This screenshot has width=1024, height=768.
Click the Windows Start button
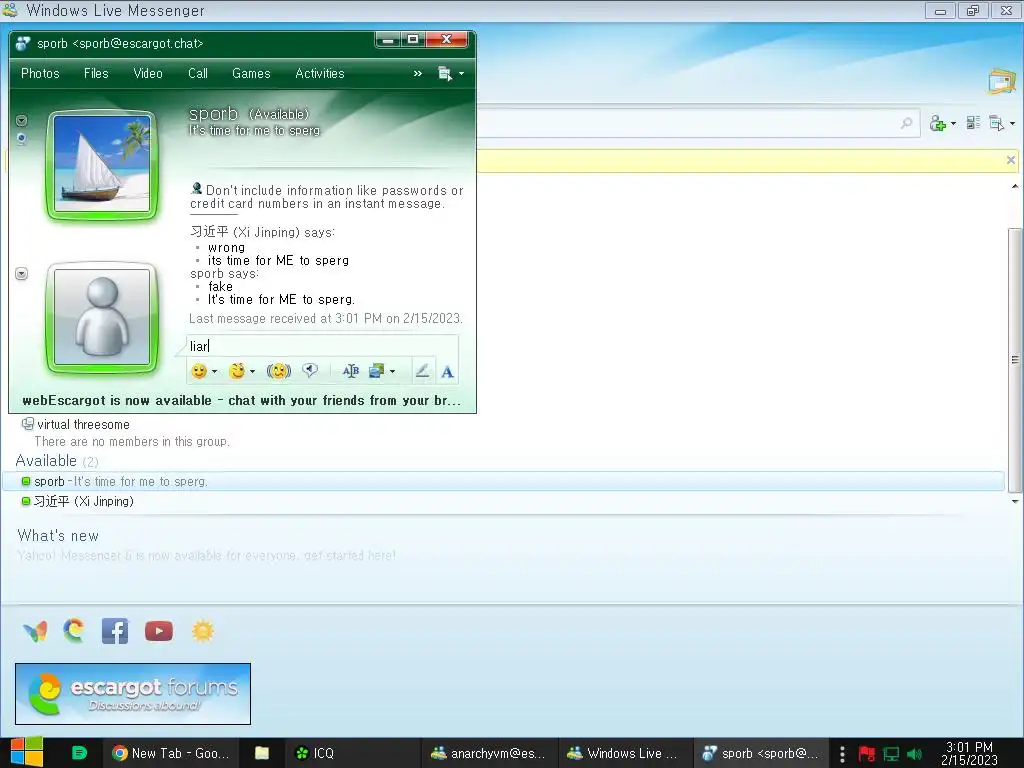point(27,752)
